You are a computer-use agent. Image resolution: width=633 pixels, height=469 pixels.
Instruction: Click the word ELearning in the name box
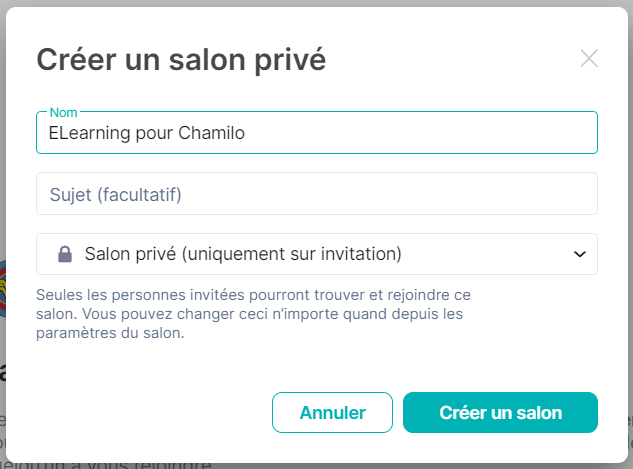(83, 132)
